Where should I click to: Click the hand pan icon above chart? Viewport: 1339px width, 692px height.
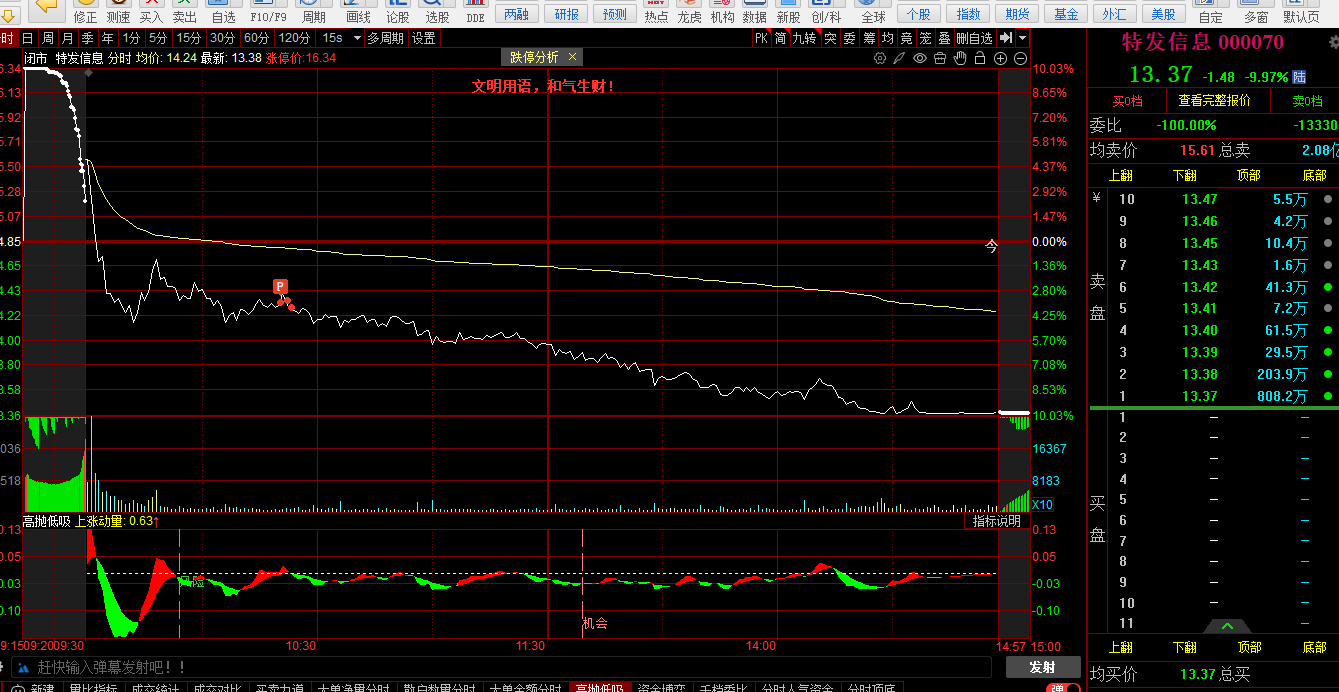[x=960, y=58]
